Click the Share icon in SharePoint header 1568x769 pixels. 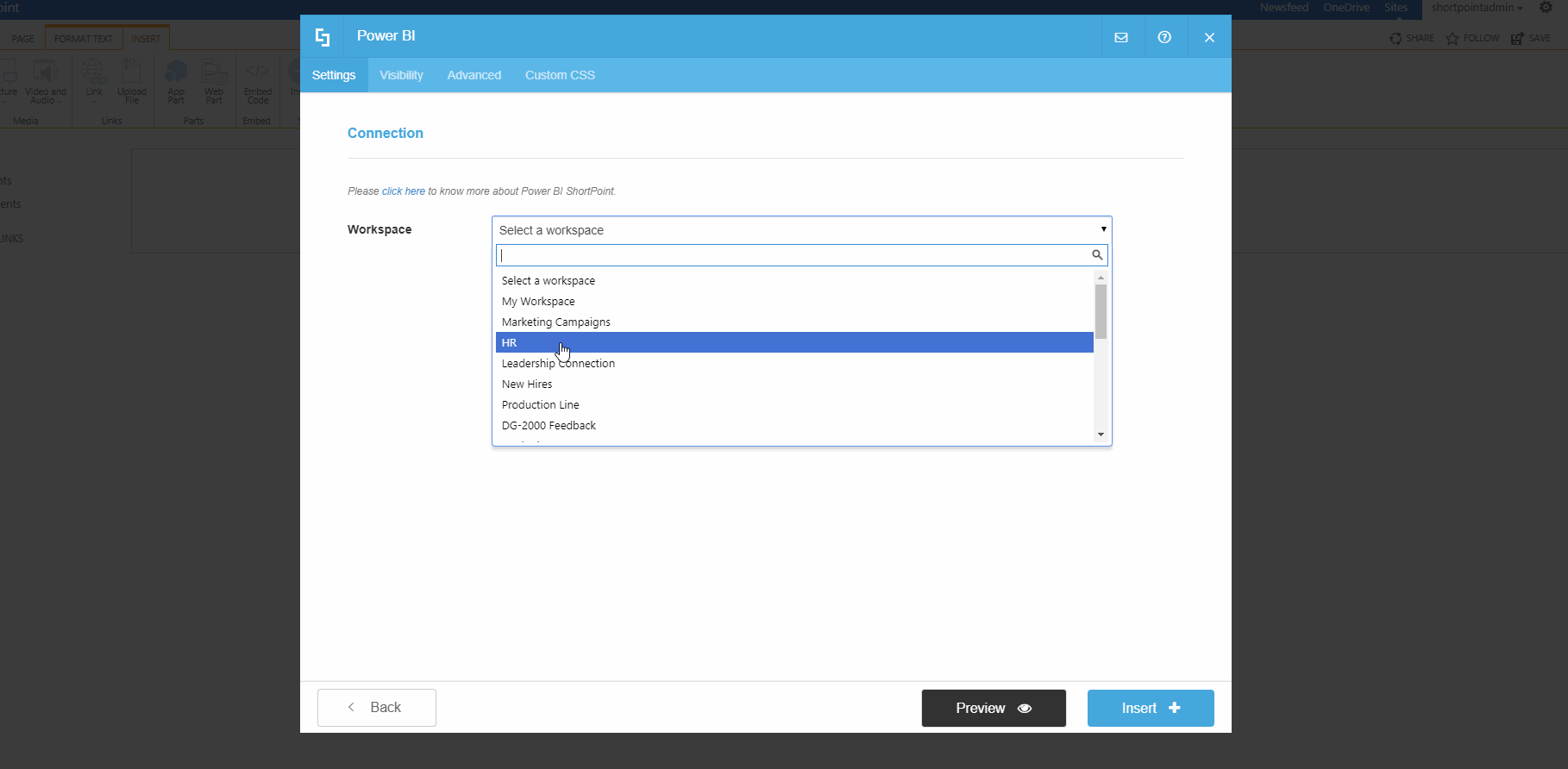pyautogui.click(x=1396, y=38)
